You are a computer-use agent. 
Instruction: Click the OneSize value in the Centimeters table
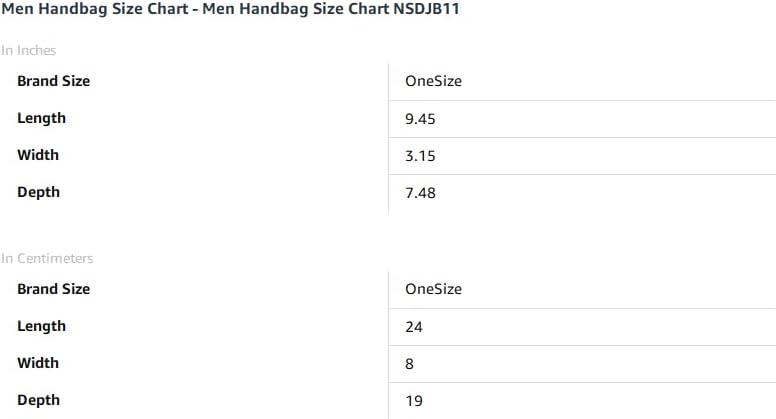pyautogui.click(x=433, y=289)
